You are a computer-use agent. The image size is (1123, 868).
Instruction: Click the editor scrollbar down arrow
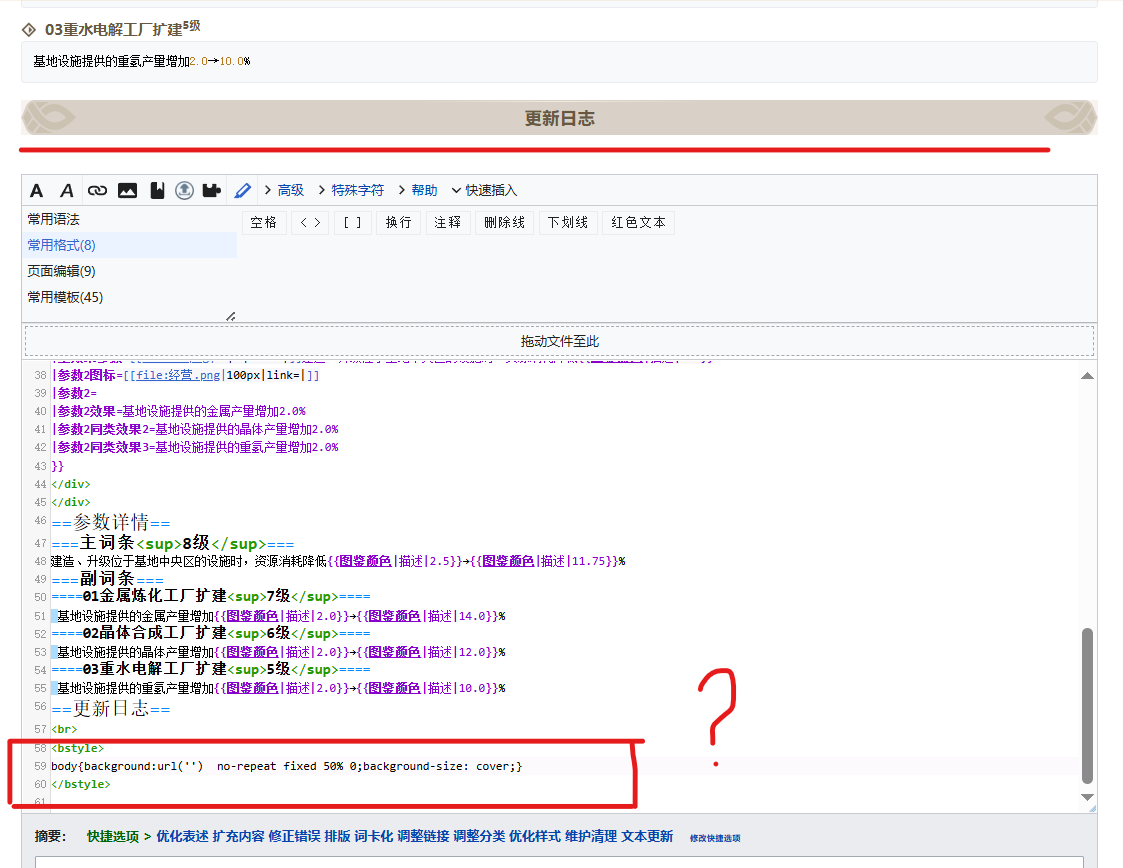[x=1086, y=797]
